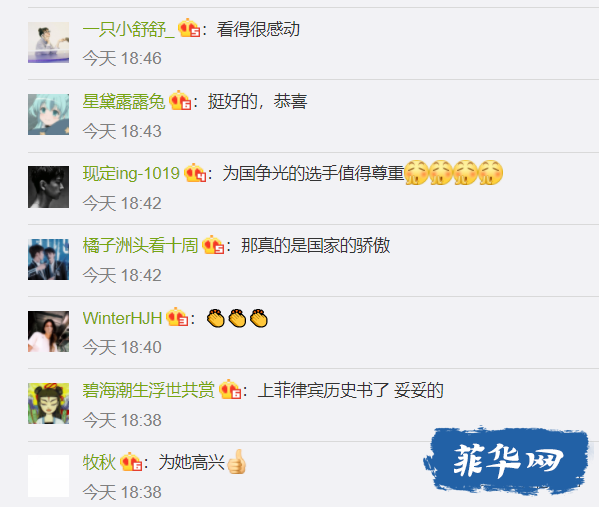Visit the 现定ing-1019 profile

tap(131, 173)
